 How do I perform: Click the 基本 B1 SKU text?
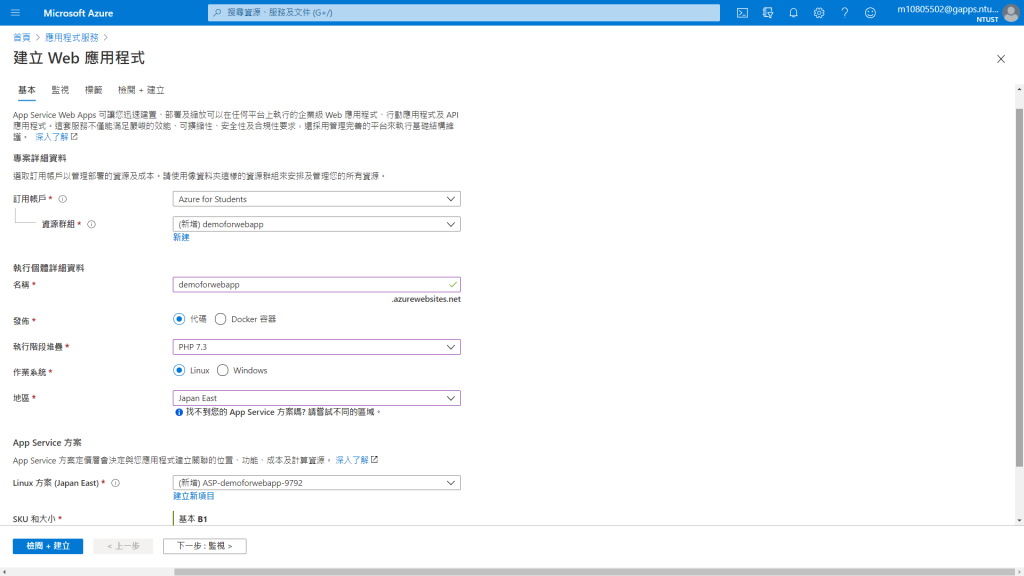[193, 519]
